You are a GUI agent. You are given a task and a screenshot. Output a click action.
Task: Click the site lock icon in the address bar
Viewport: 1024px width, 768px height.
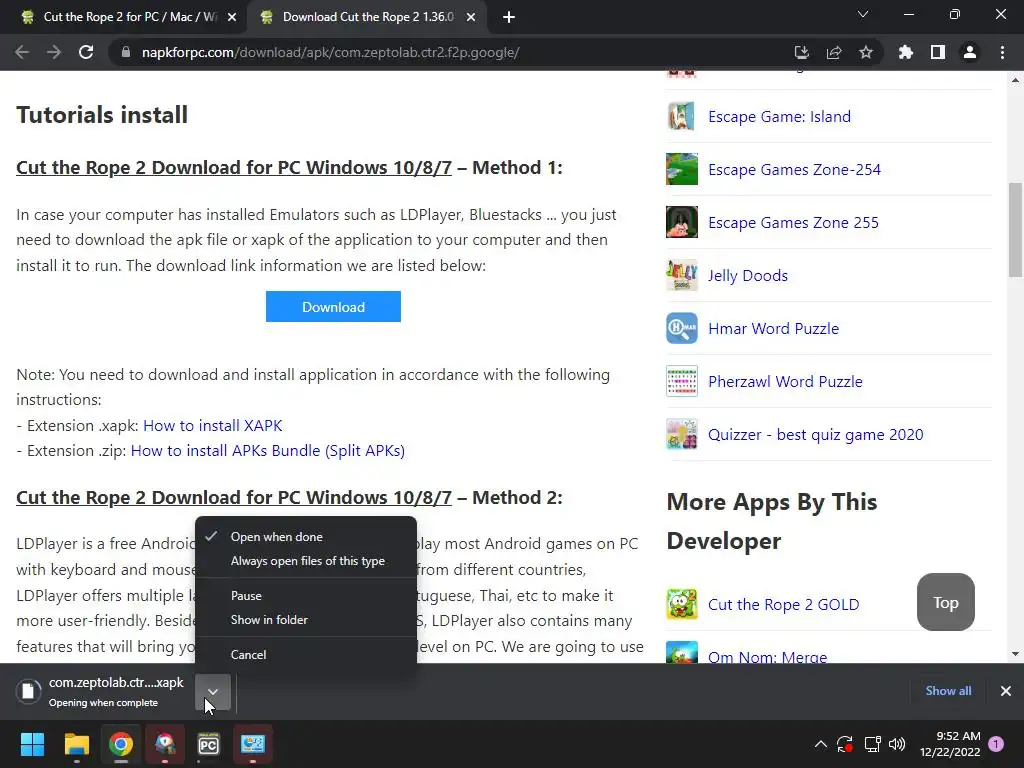coord(125,52)
